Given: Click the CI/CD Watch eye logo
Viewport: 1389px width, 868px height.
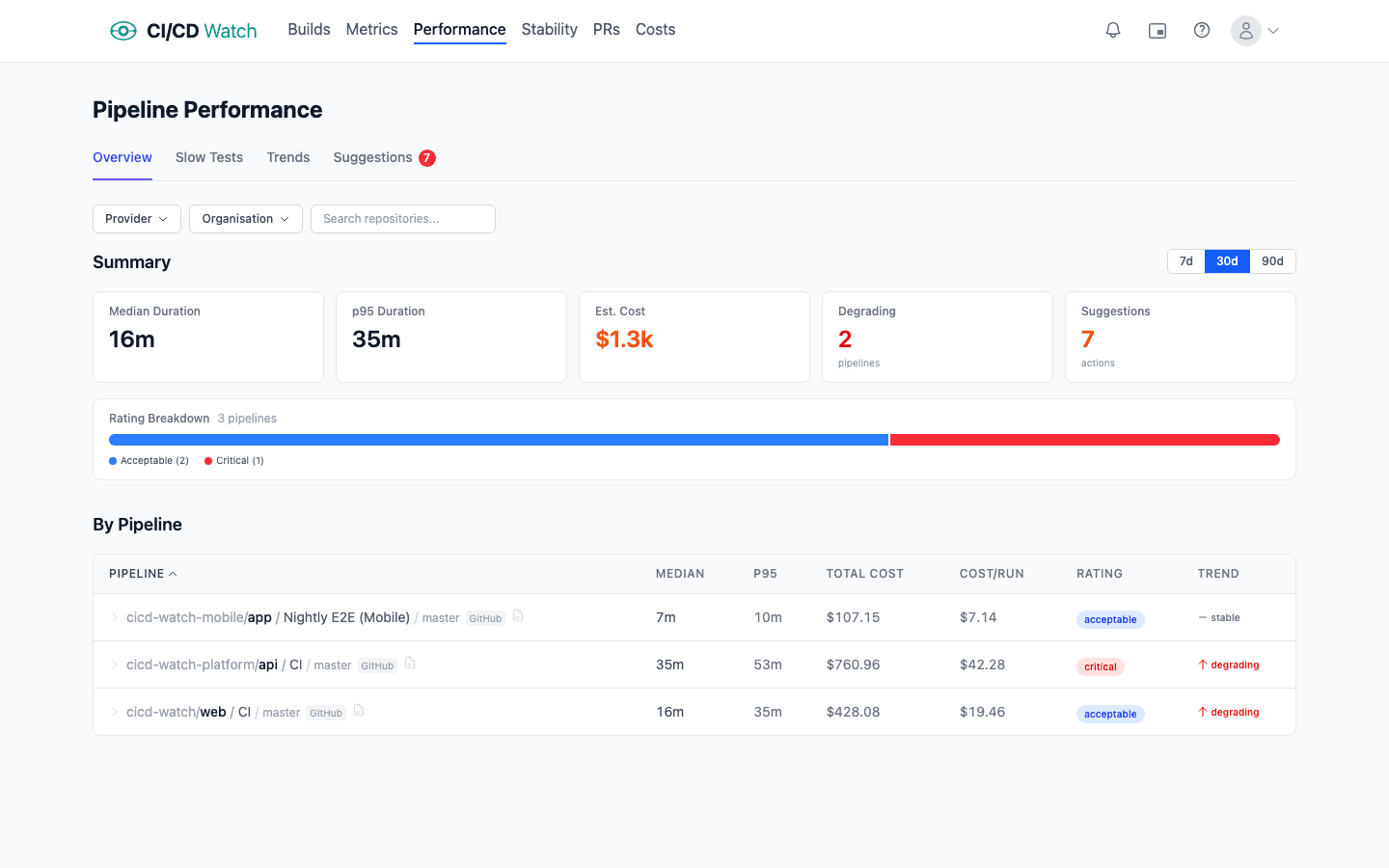Looking at the screenshot, I should (123, 31).
